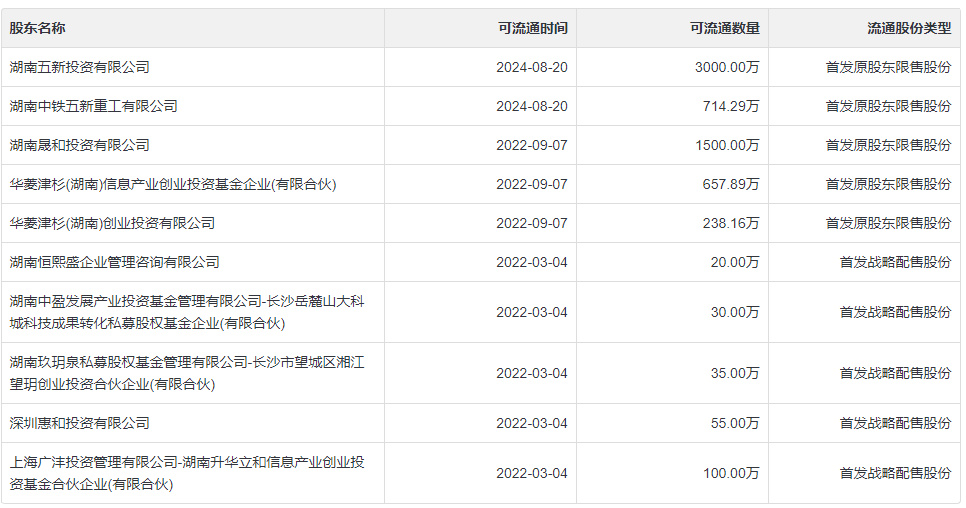Select the 55.00万 quantity cell
Viewport: 966px width, 508px height.
(x=734, y=423)
